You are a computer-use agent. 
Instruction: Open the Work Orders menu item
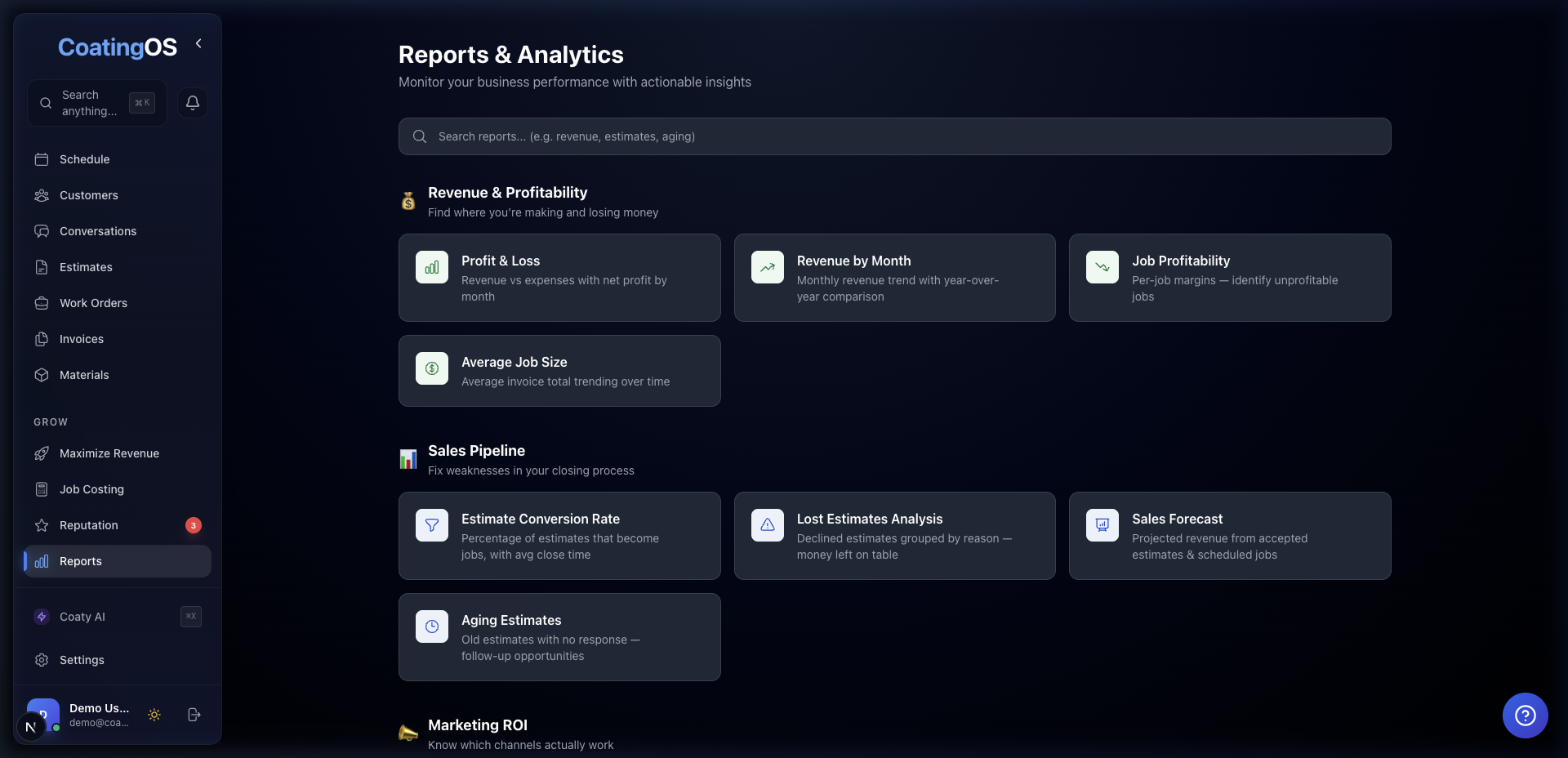[92, 303]
